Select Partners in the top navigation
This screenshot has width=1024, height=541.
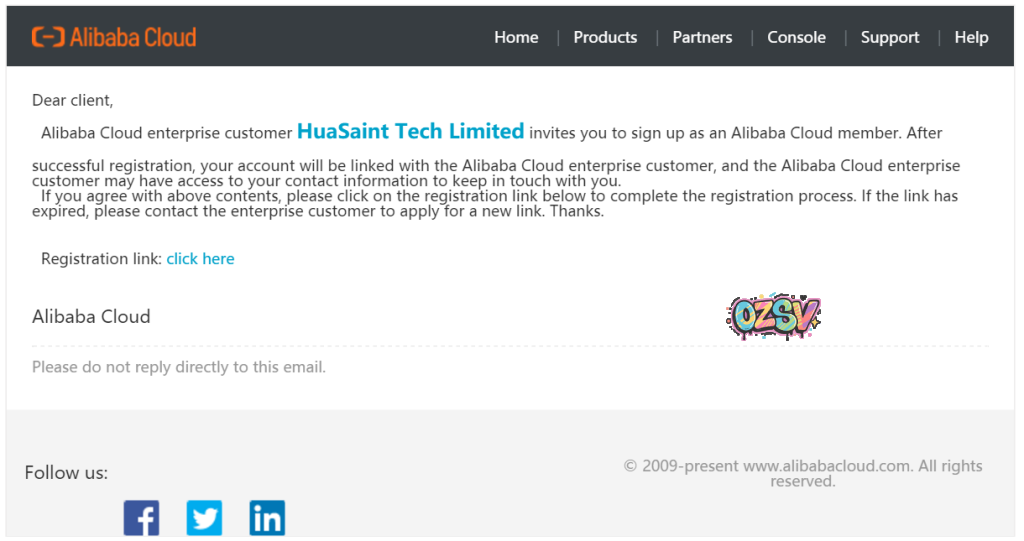[702, 37]
